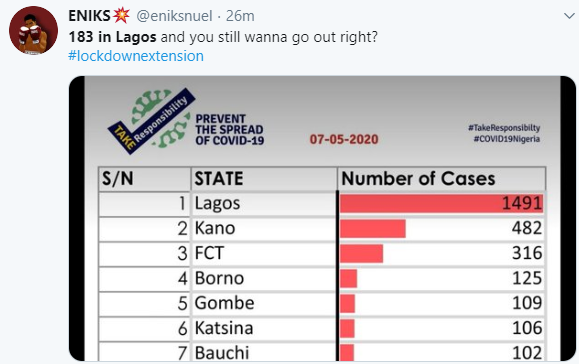Screen dimensions: 579x364
Task: Click the '183 in Lagos' bold tweet text
Action: pyautogui.click(x=112, y=37)
